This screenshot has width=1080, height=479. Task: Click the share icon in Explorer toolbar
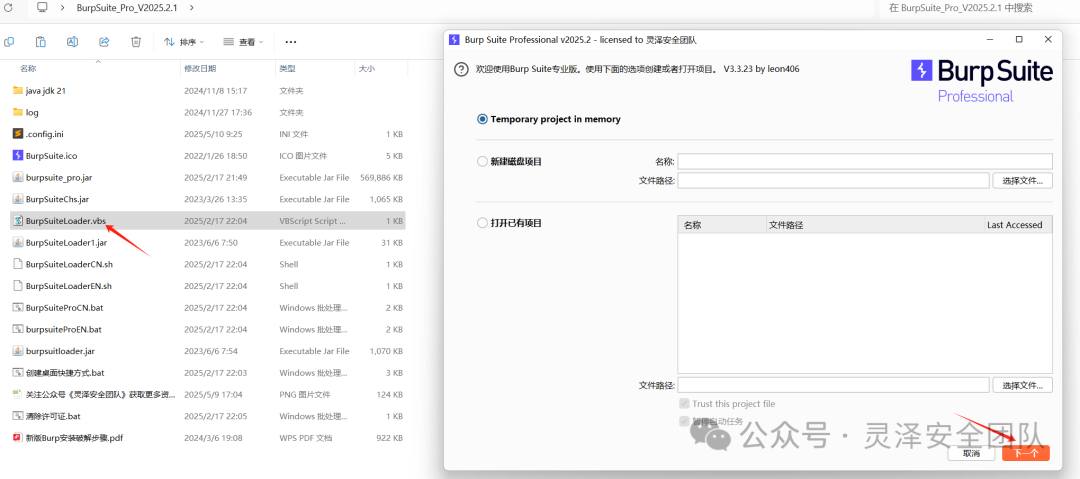(x=104, y=42)
